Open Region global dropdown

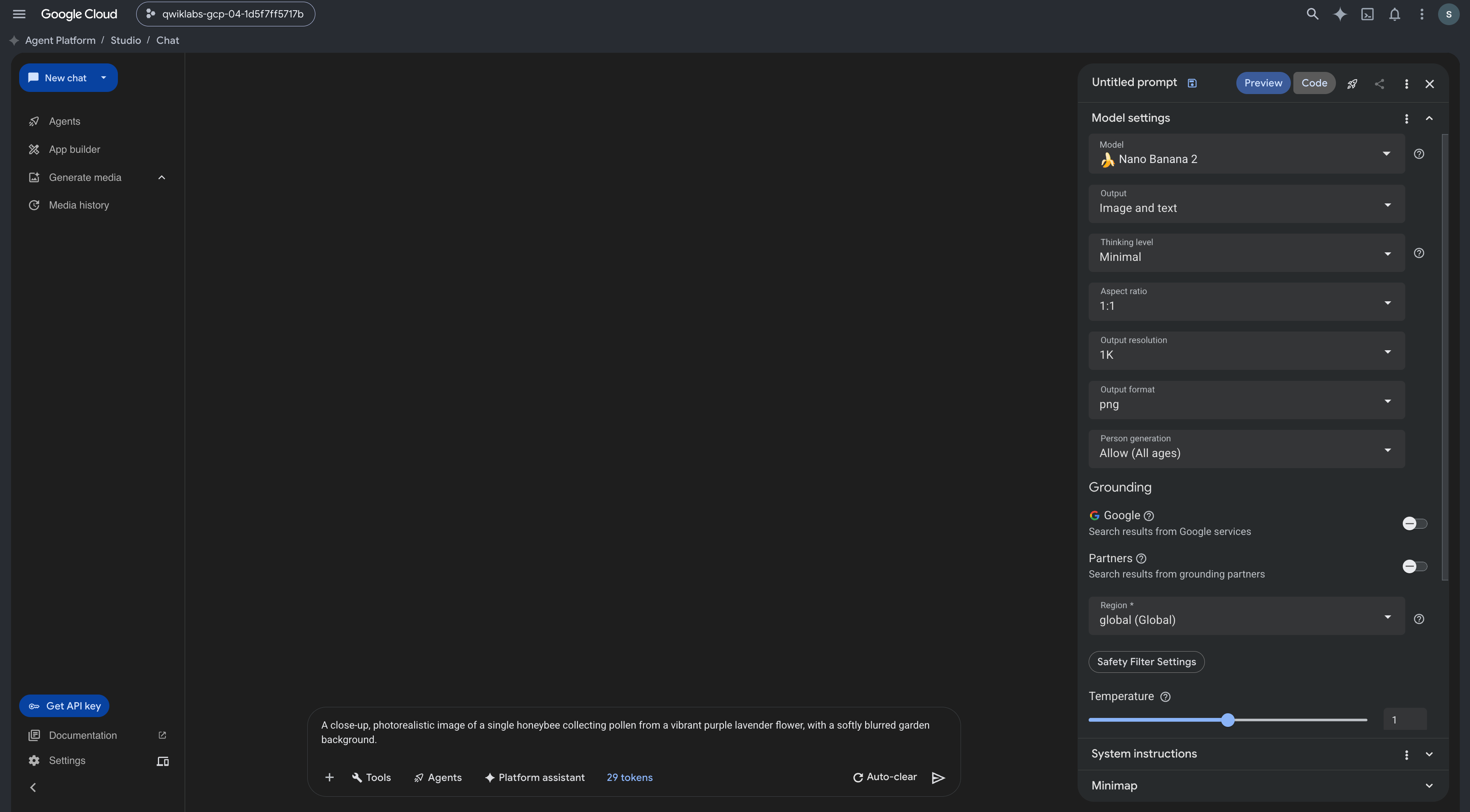tap(1246, 616)
